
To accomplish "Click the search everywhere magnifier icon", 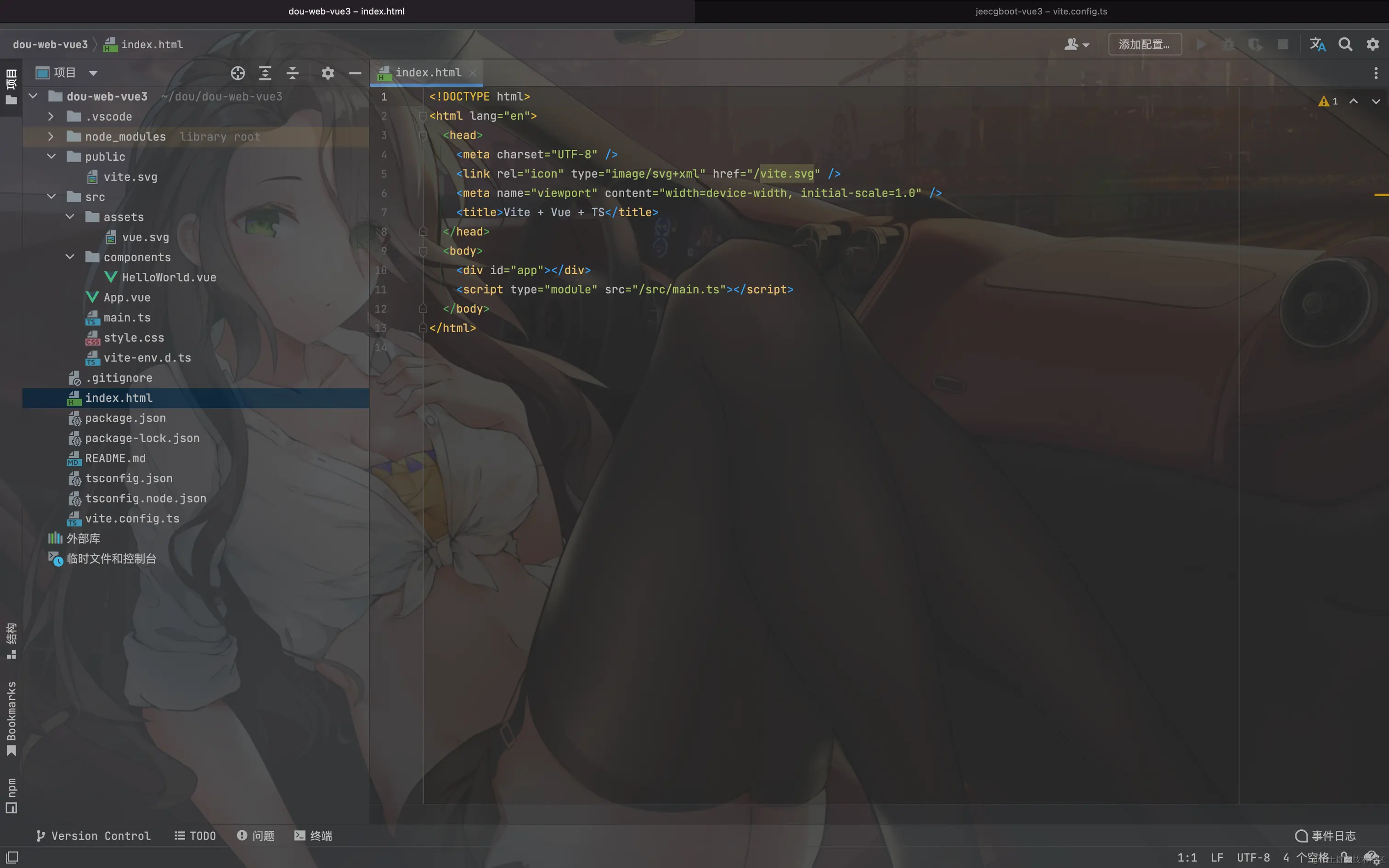I will pyautogui.click(x=1345, y=44).
